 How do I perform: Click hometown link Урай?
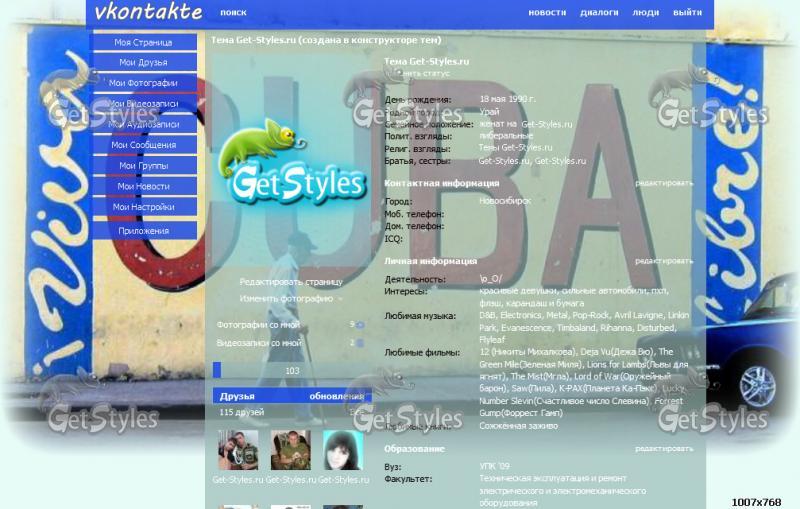click(489, 112)
